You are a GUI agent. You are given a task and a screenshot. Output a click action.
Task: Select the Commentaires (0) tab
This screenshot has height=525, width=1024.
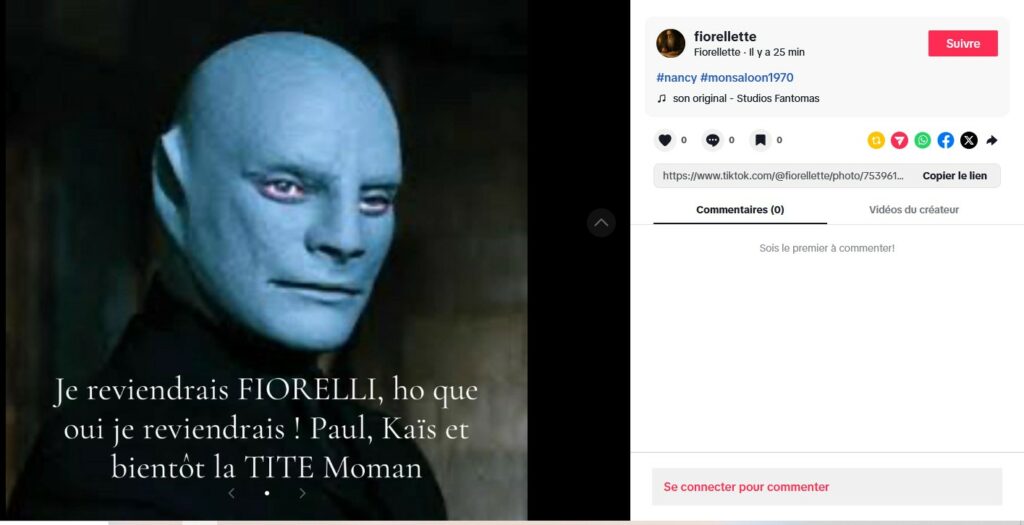tap(740, 210)
